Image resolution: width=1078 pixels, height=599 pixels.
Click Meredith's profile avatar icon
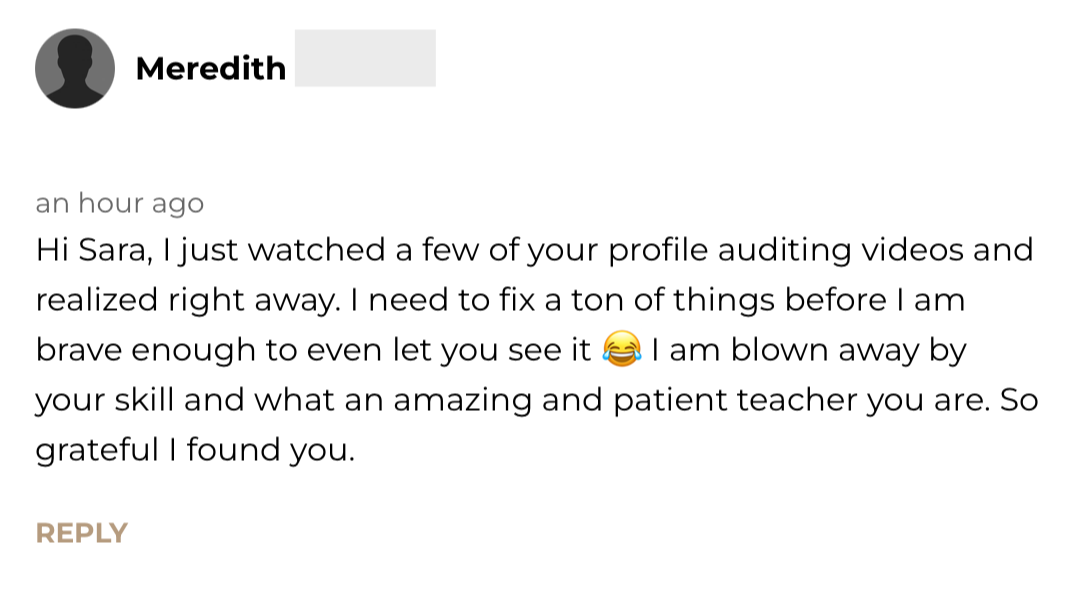[x=75, y=68]
